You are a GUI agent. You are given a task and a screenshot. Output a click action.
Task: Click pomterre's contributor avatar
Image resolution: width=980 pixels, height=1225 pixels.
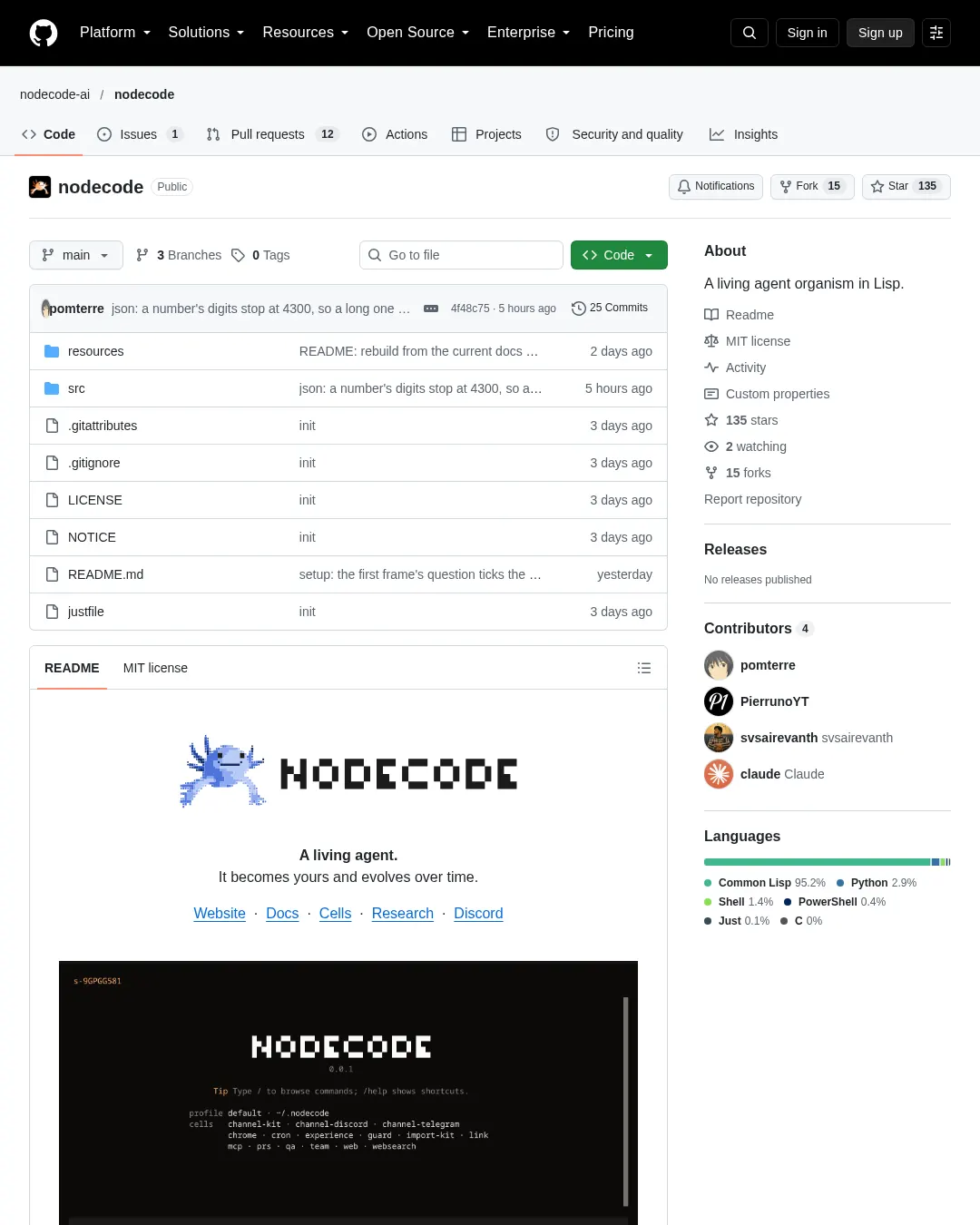point(719,665)
